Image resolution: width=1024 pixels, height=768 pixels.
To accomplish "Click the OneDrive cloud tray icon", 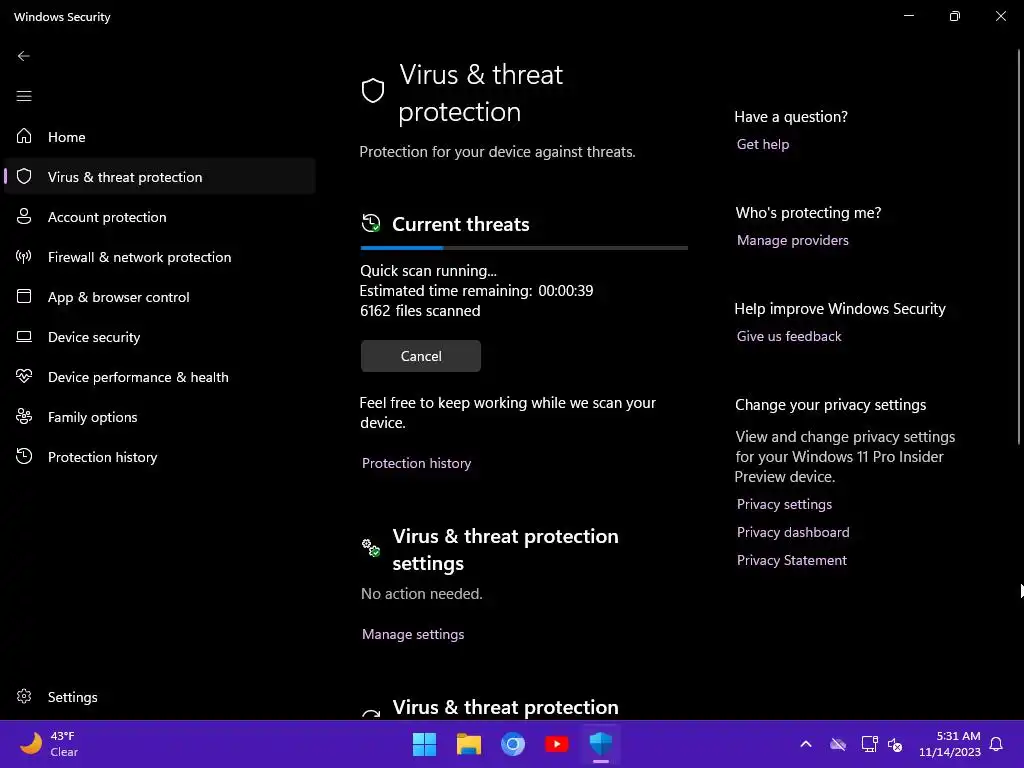I will [x=838, y=744].
